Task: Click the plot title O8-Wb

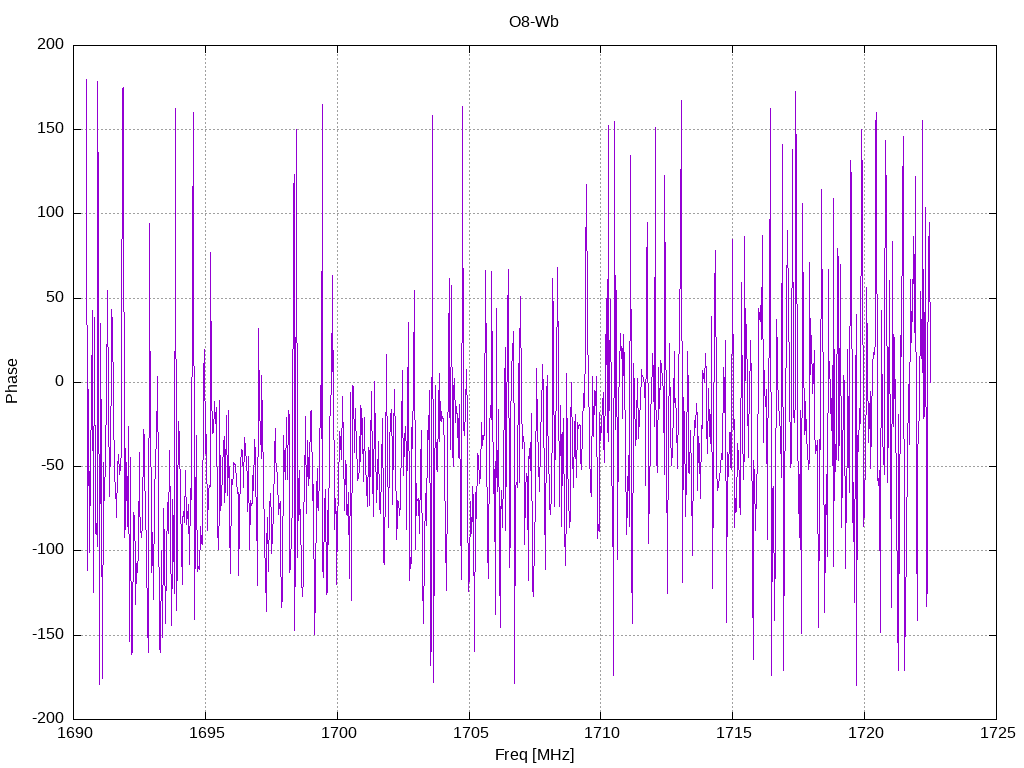Action: pos(534,22)
